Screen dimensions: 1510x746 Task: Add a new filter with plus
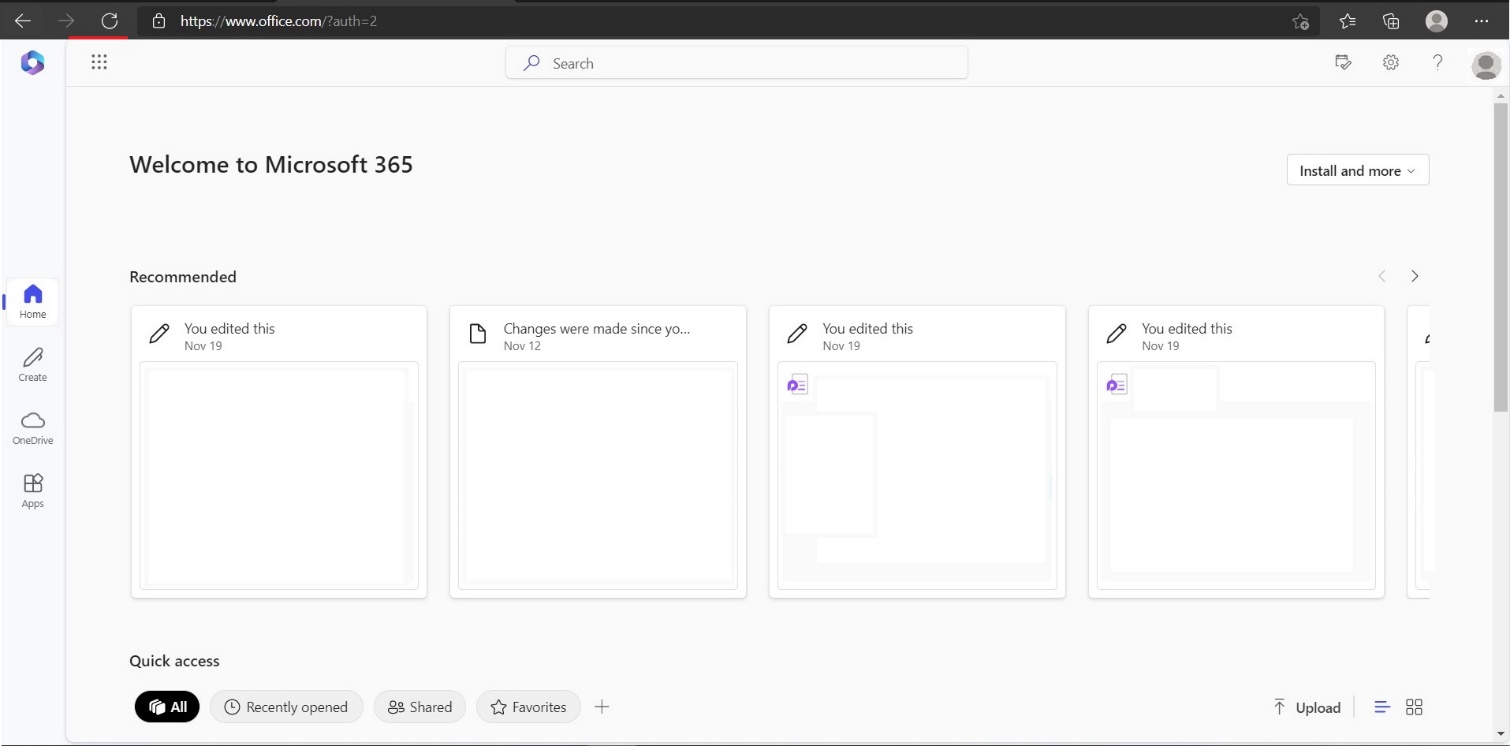pyautogui.click(x=601, y=706)
